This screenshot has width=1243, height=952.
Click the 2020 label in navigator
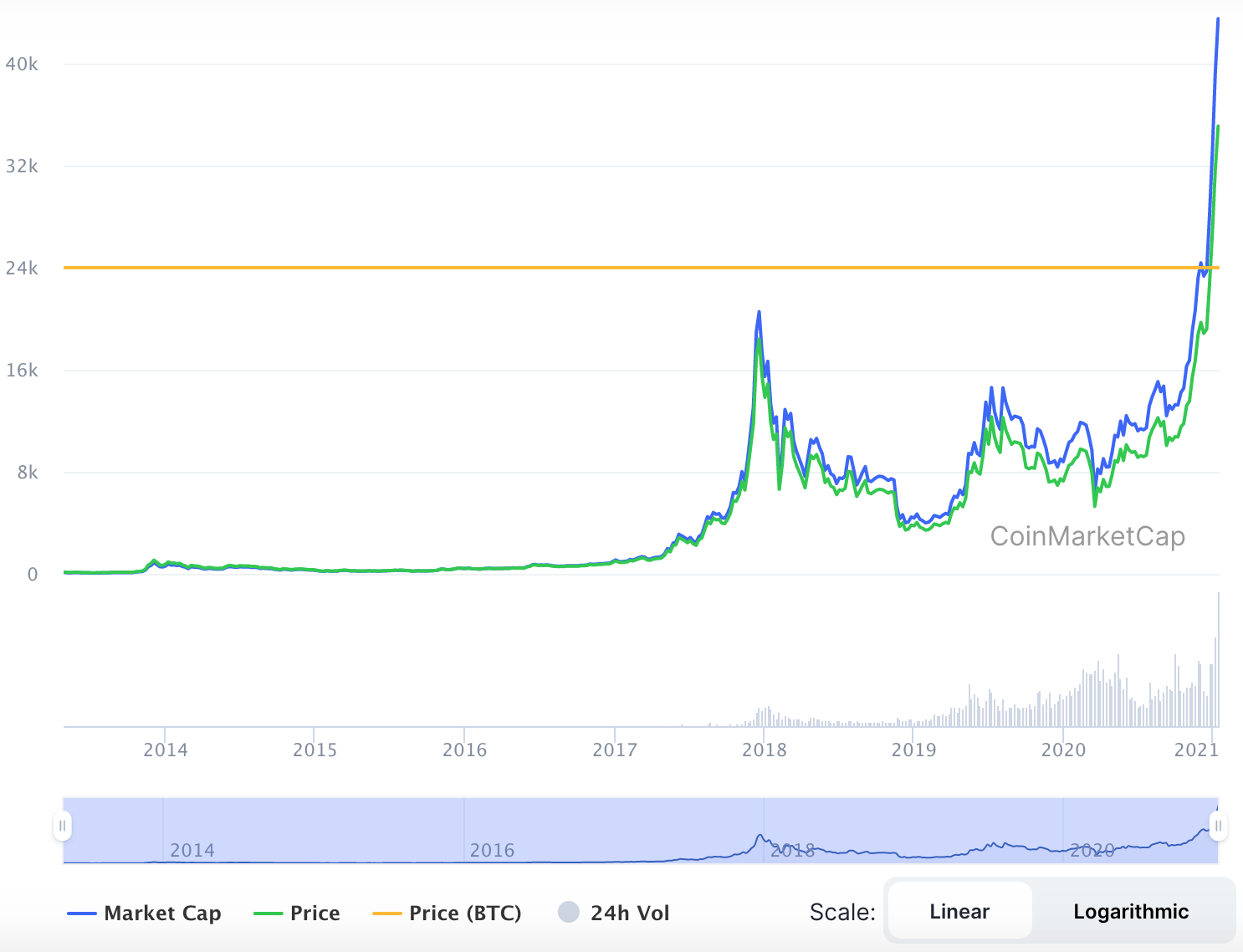click(x=1092, y=850)
